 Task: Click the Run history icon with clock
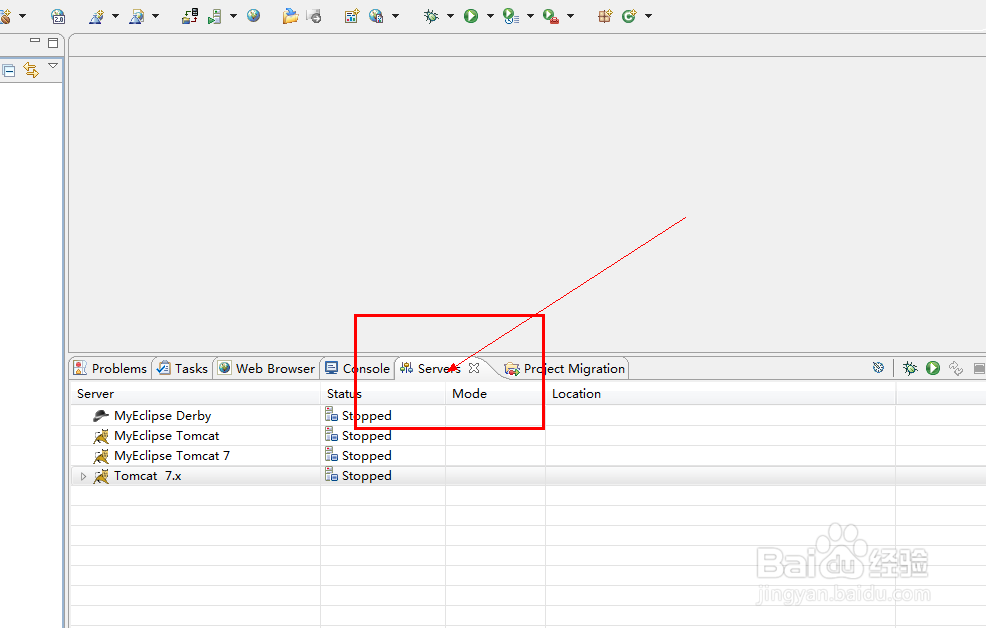[x=511, y=16]
